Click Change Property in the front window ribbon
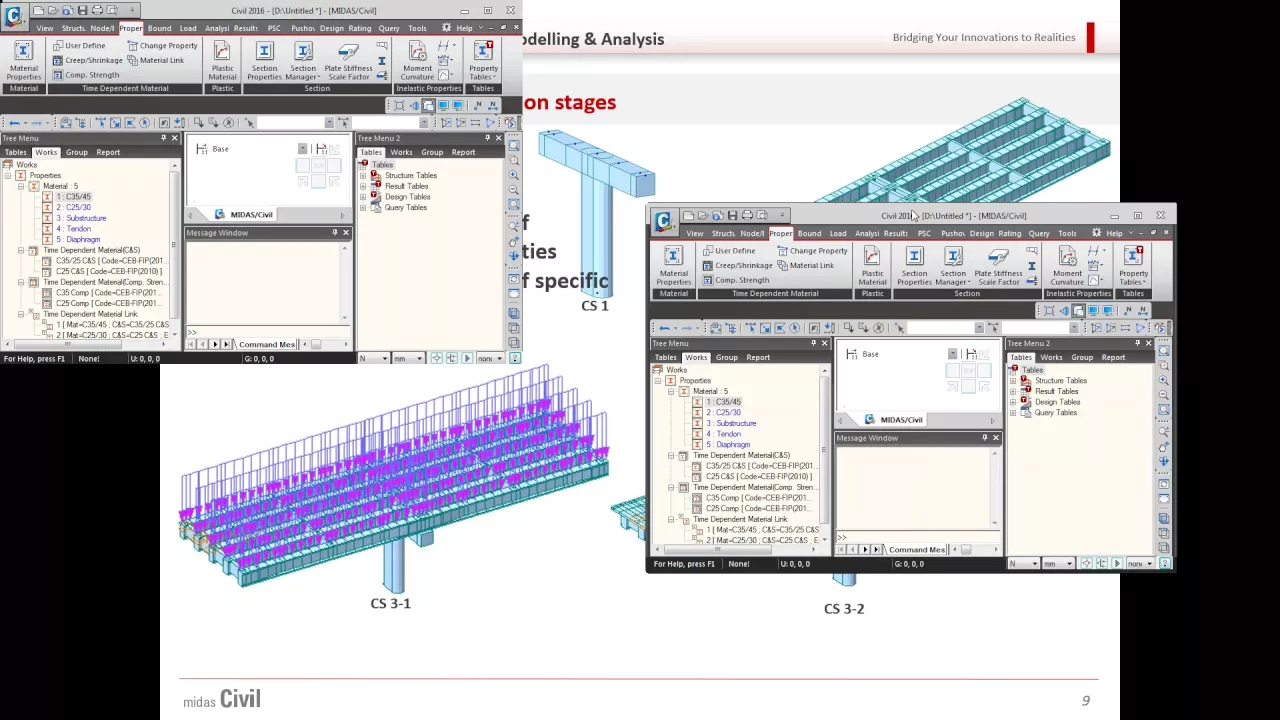This screenshot has height=720, width=1280. pos(811,251)
